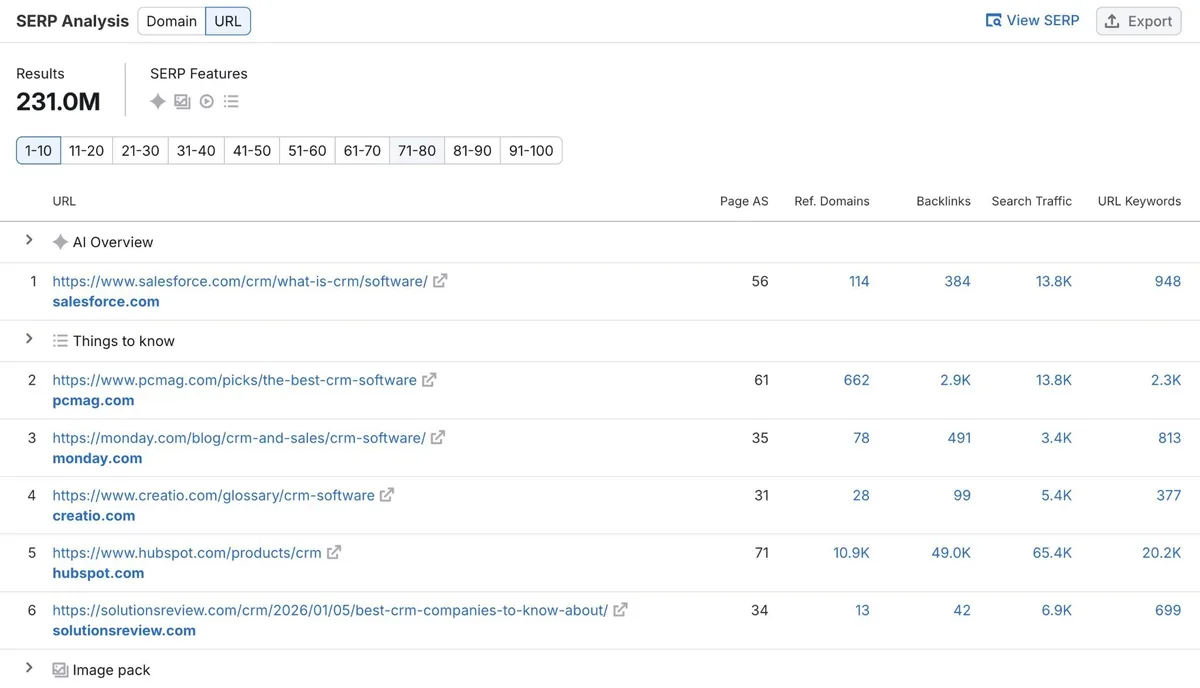The image size is (1200, 688).
Task: Click the Ref. Domains column header
Action: tap(832, 201)
